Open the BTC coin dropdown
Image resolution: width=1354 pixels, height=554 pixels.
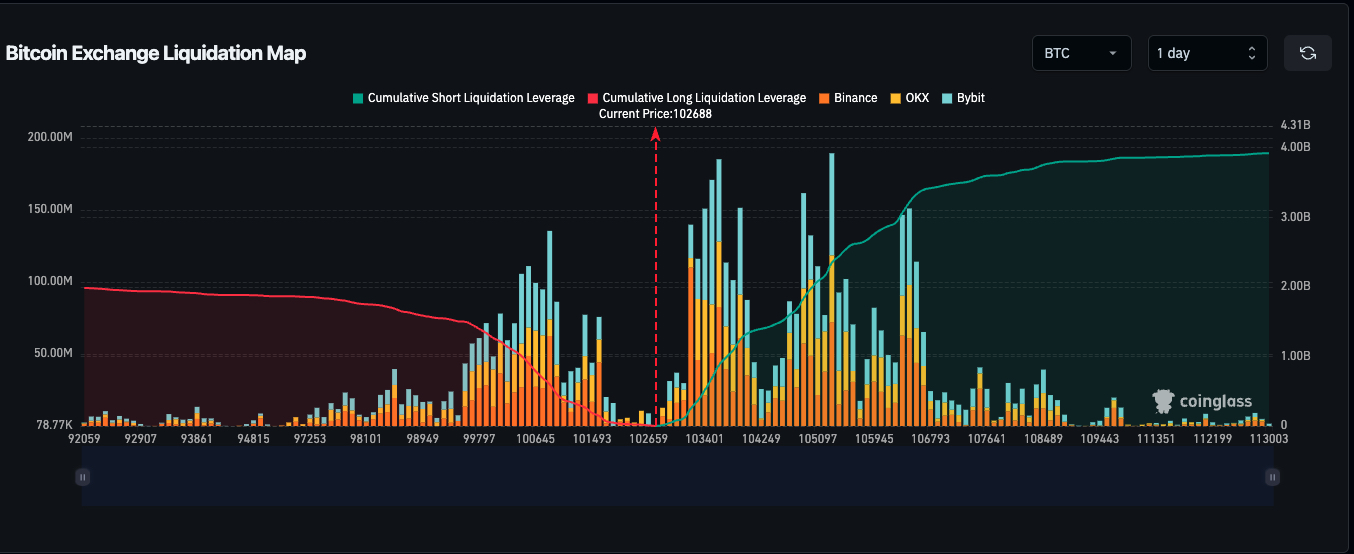pyautogui.click(x=1081, y=53)
